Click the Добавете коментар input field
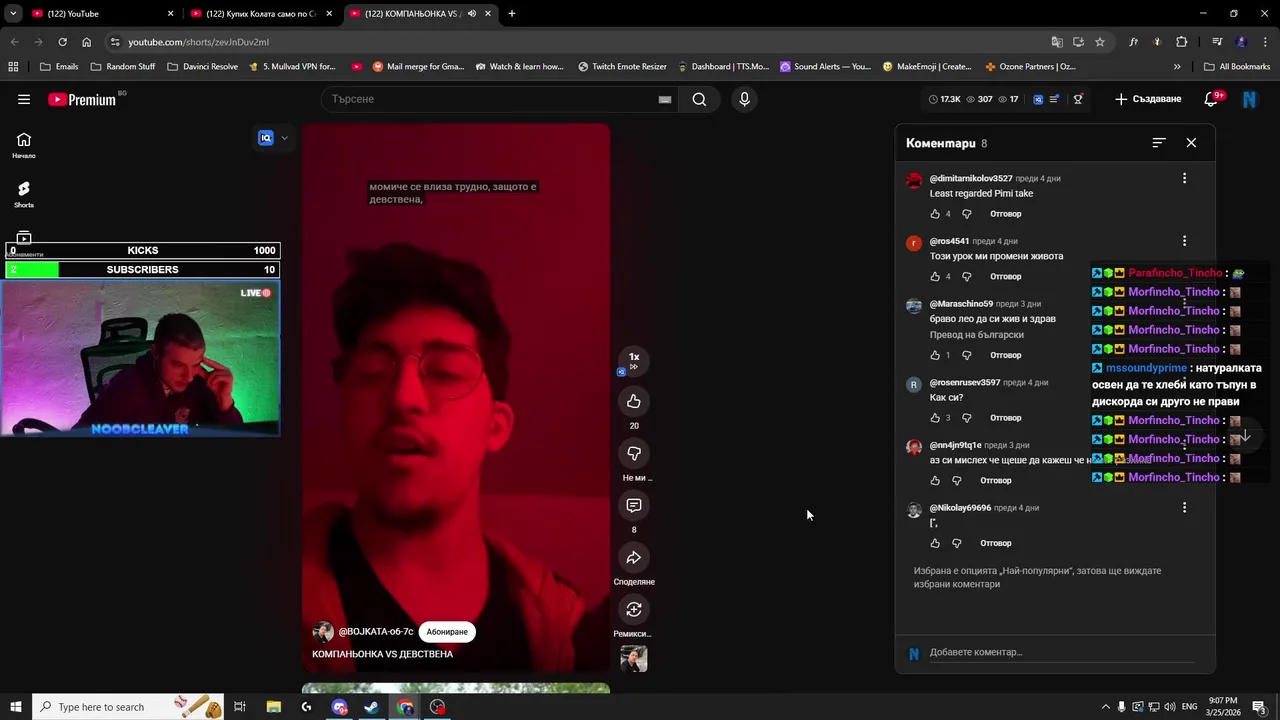The height and width of the screenshot is (720, 1280). 1060,652
